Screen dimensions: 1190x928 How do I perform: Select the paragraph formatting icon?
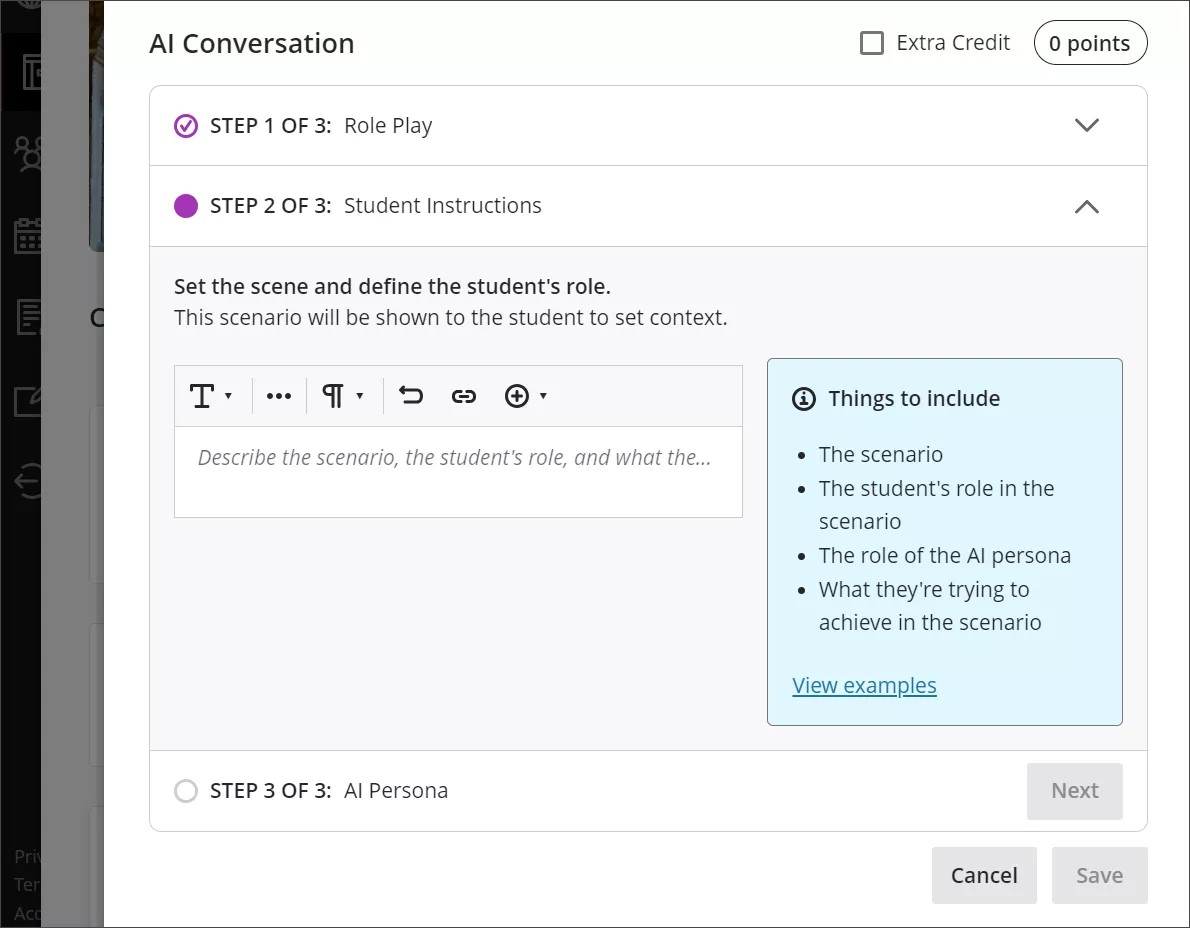coord(336,395)
